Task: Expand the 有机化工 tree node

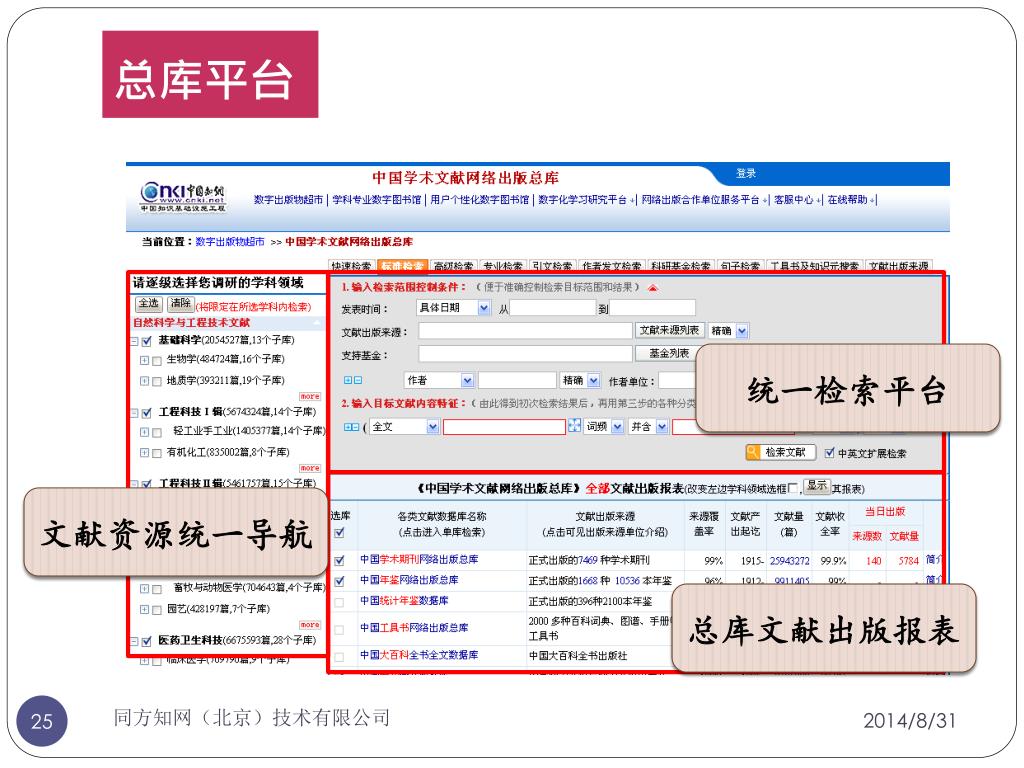Action: pos(144,453)
